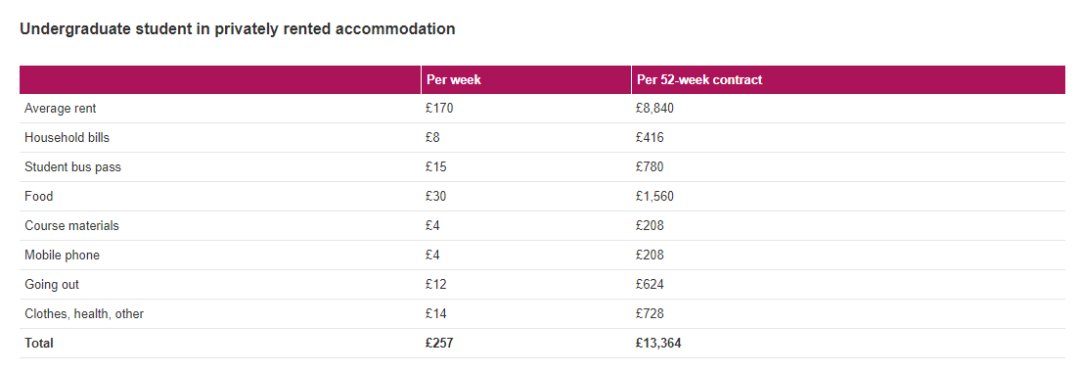Select the £1,560 food yearly cost
Image resolution: width=1080 pixels, height=373 pixels.
(654, 196)
